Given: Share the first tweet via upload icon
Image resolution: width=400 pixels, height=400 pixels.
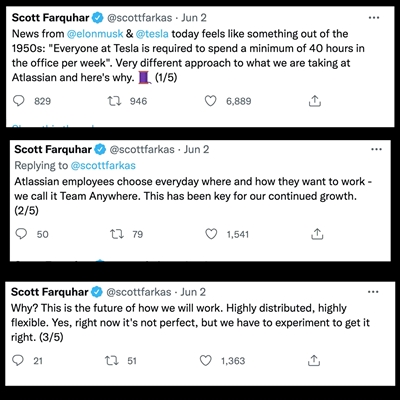Looking at the screenshot, I should pos(314,101).
